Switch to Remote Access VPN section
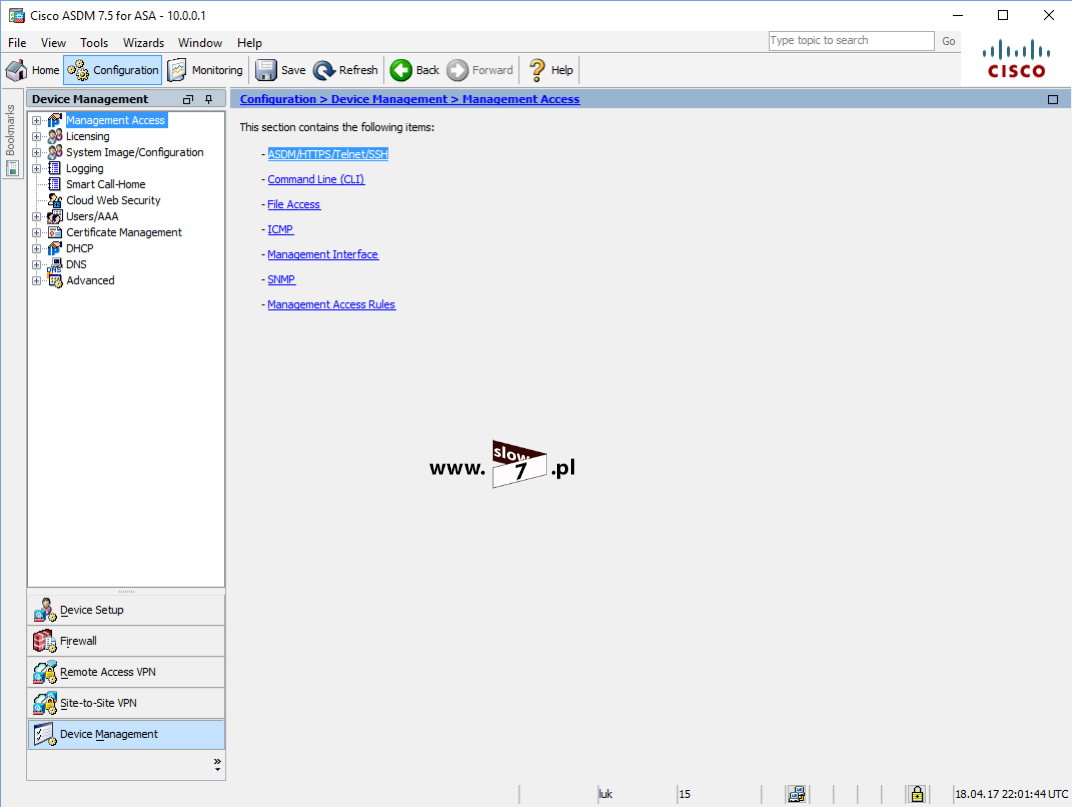This screenshot has height=807, width=1072. tap(126, 672)
